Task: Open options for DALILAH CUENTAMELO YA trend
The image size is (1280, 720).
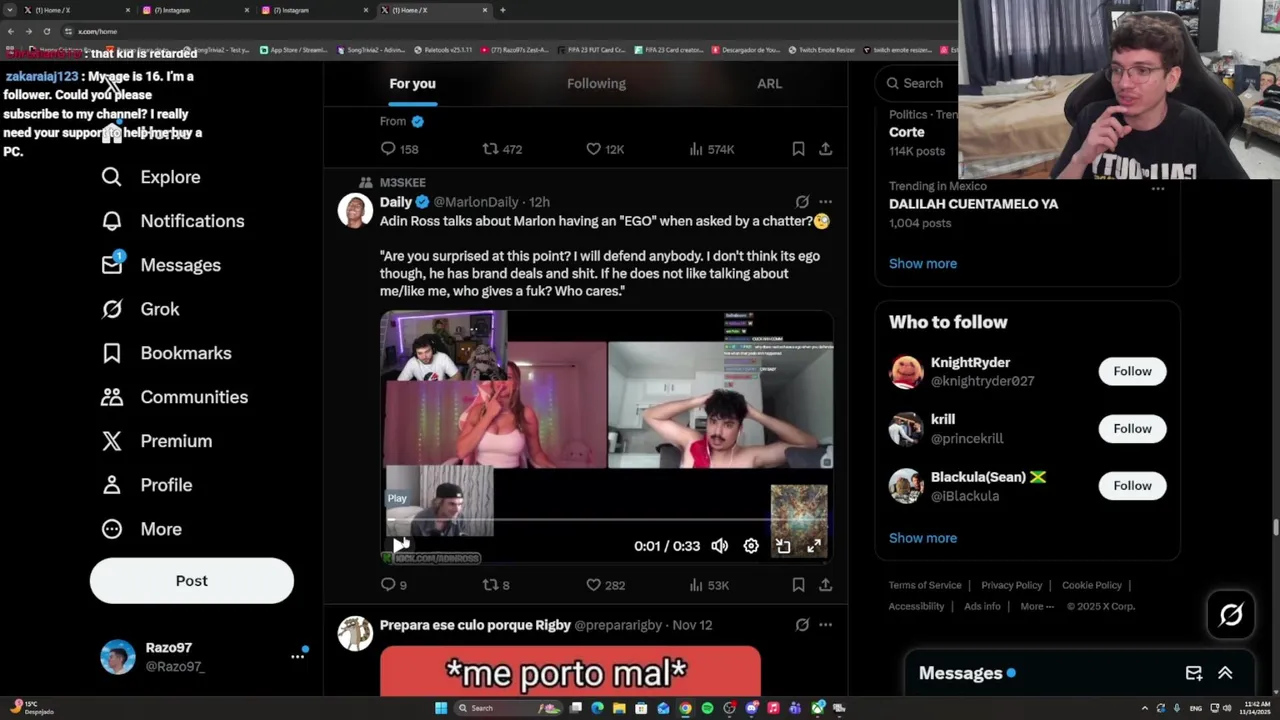Action: [1158, 189]
